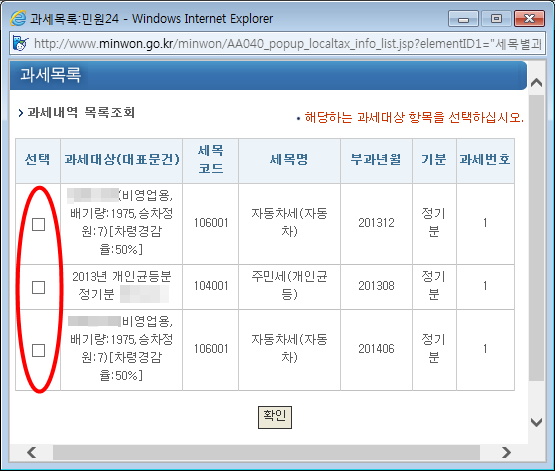Viewport: 555px width, 471px height.
Task: Click the 주민세(개인균등) tax name cell
Action: pyautogui.click(x=290, y=287)
